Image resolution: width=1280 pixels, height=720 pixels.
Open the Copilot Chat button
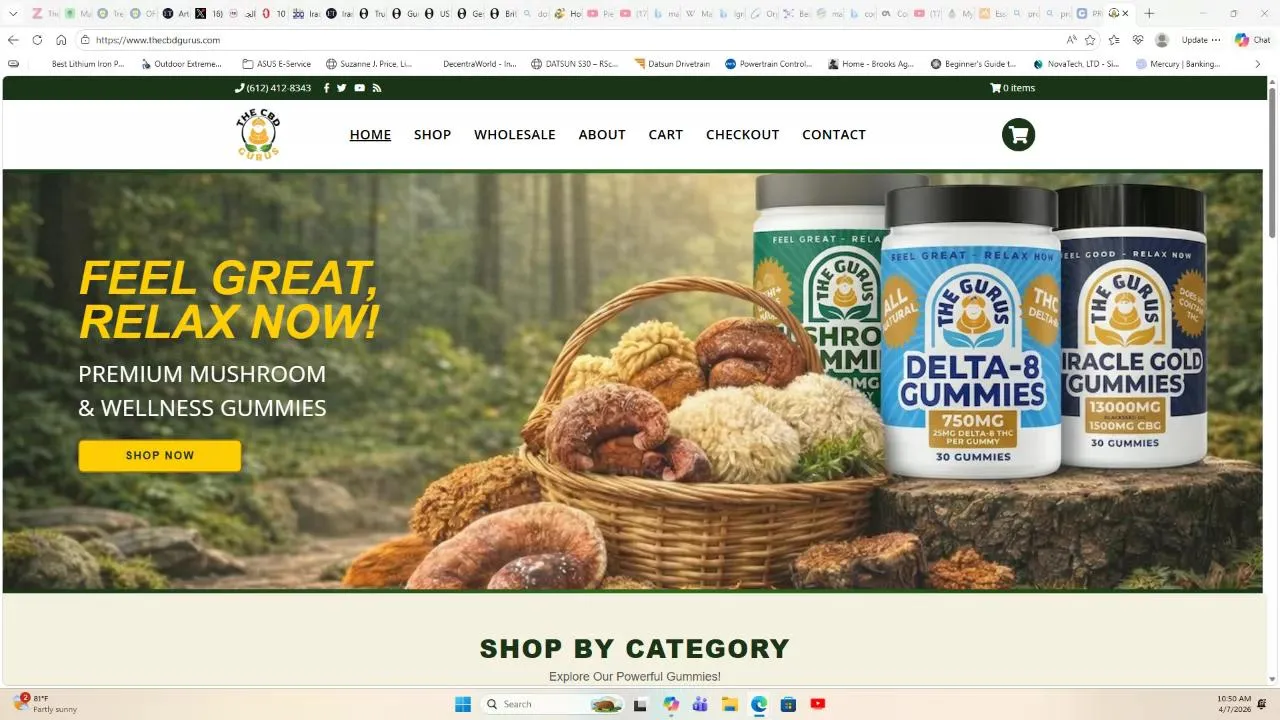[1252, 40]
